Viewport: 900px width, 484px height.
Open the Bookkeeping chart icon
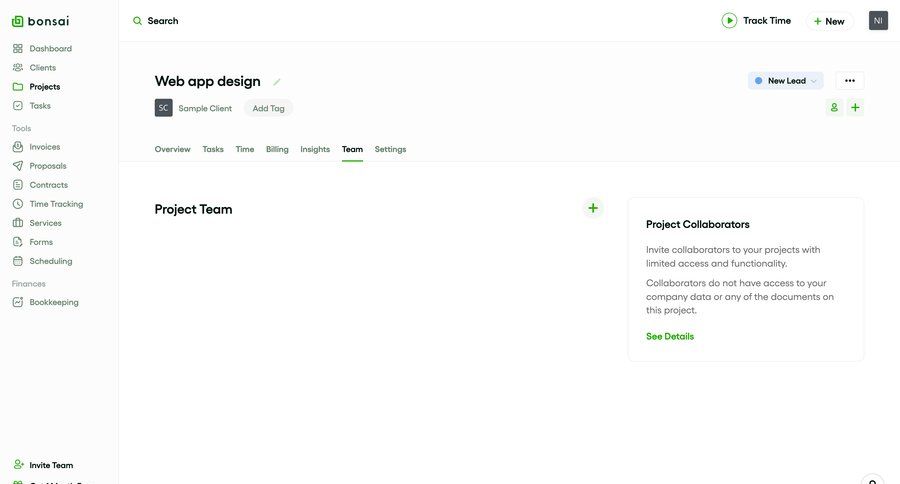pos(18,302)
